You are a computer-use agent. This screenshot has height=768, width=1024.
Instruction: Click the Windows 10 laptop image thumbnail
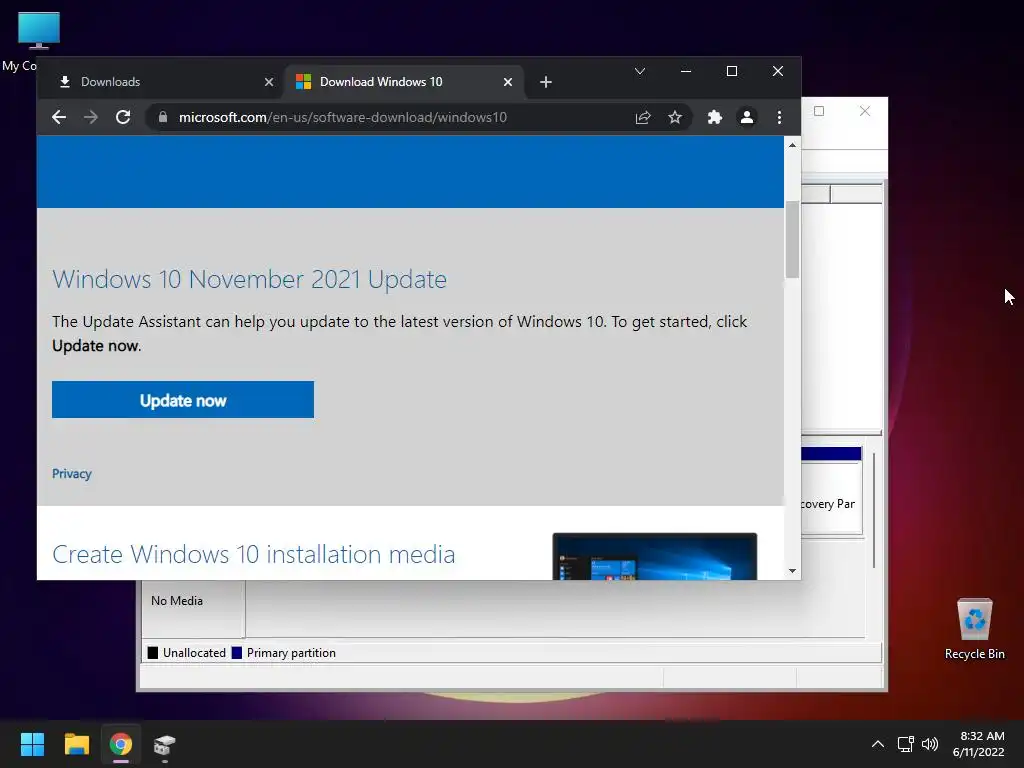pos(654,556)
